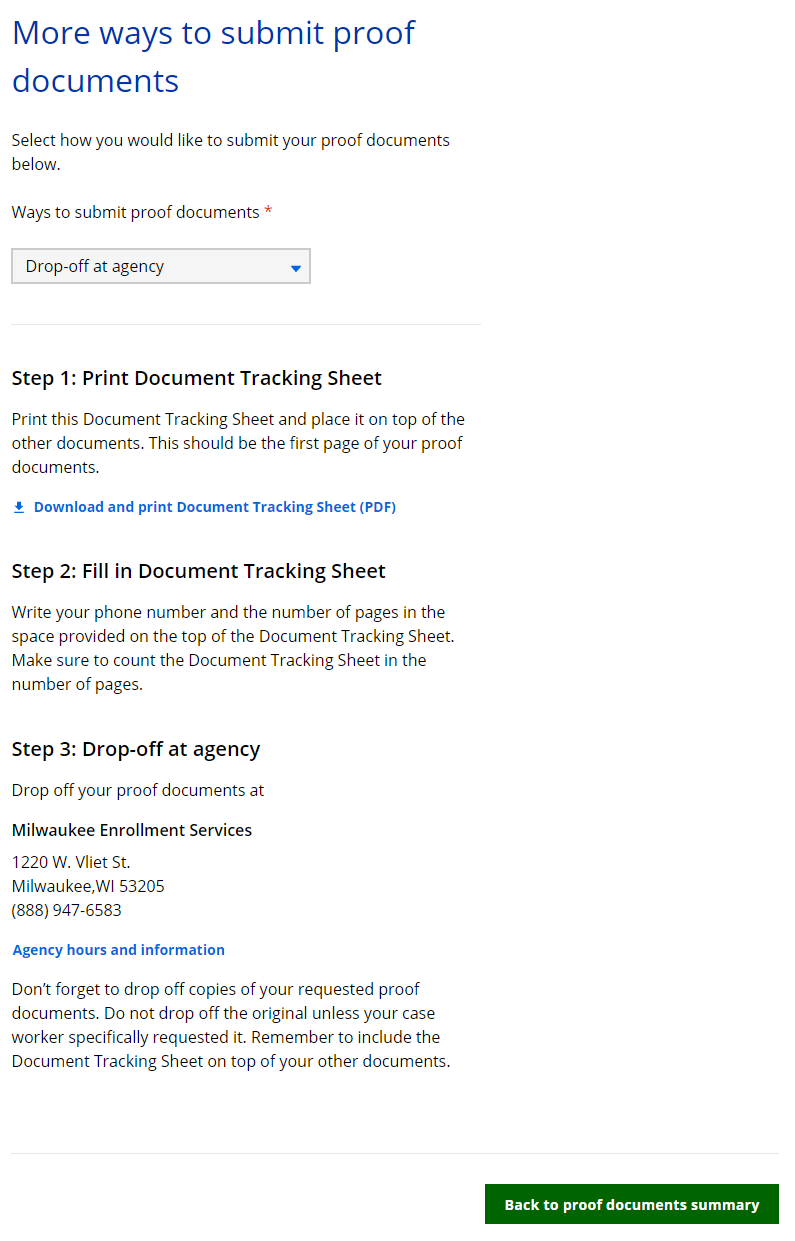This screenshot has height=1241, width=795.
Task: Open the Agency hours and information link
Action: coord(118,950)
